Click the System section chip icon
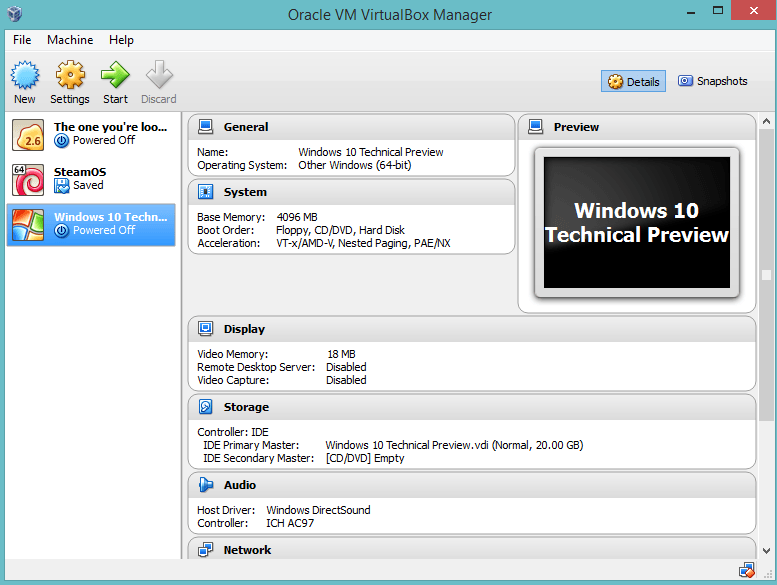This screenshot has height=585, width=777. 206,192
